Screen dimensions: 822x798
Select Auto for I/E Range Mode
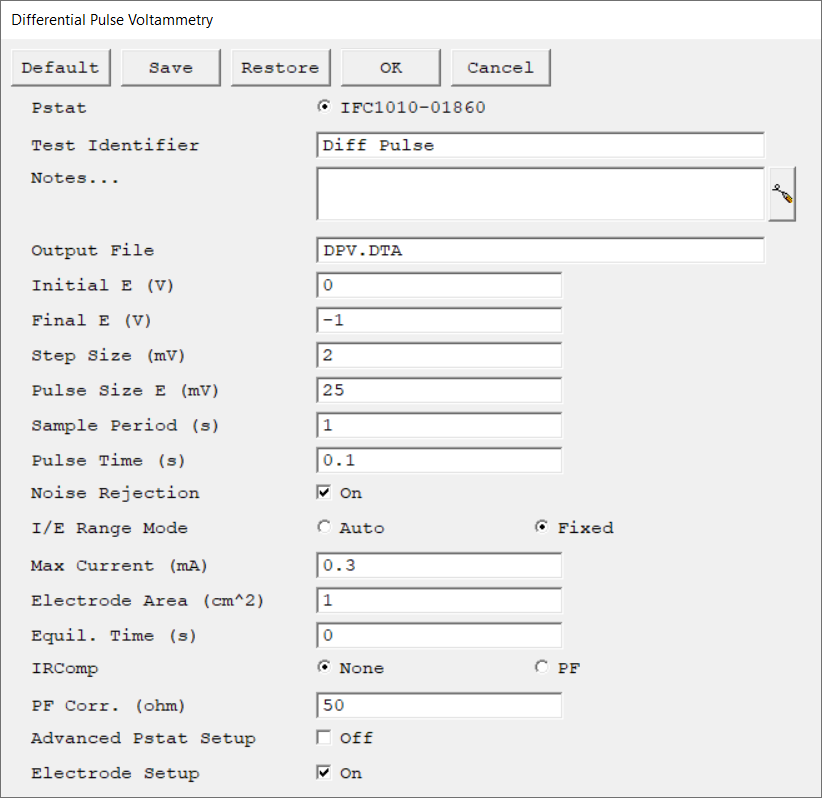pos(325,527)
